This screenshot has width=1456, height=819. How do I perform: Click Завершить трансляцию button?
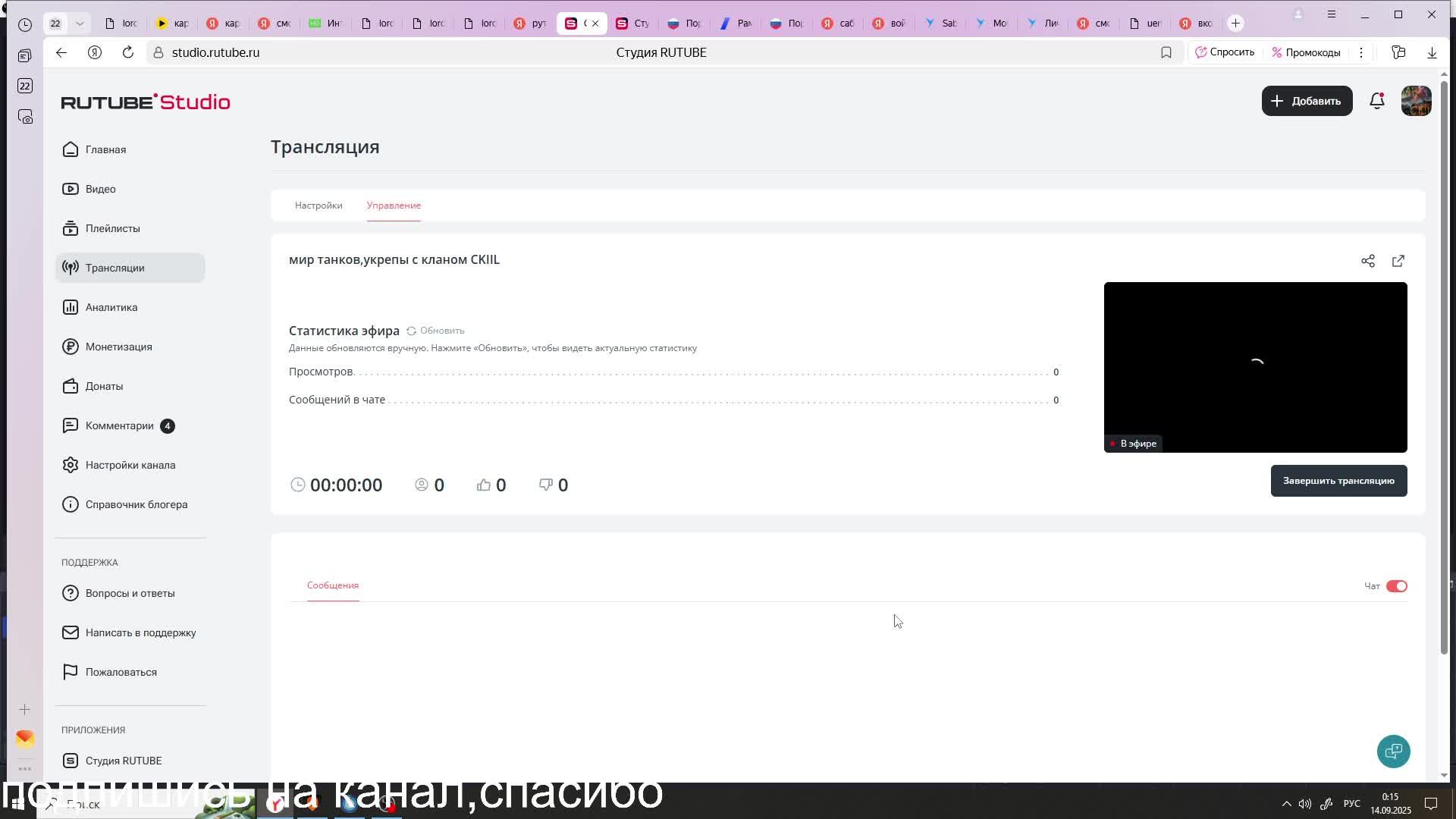pos(1338,481)
